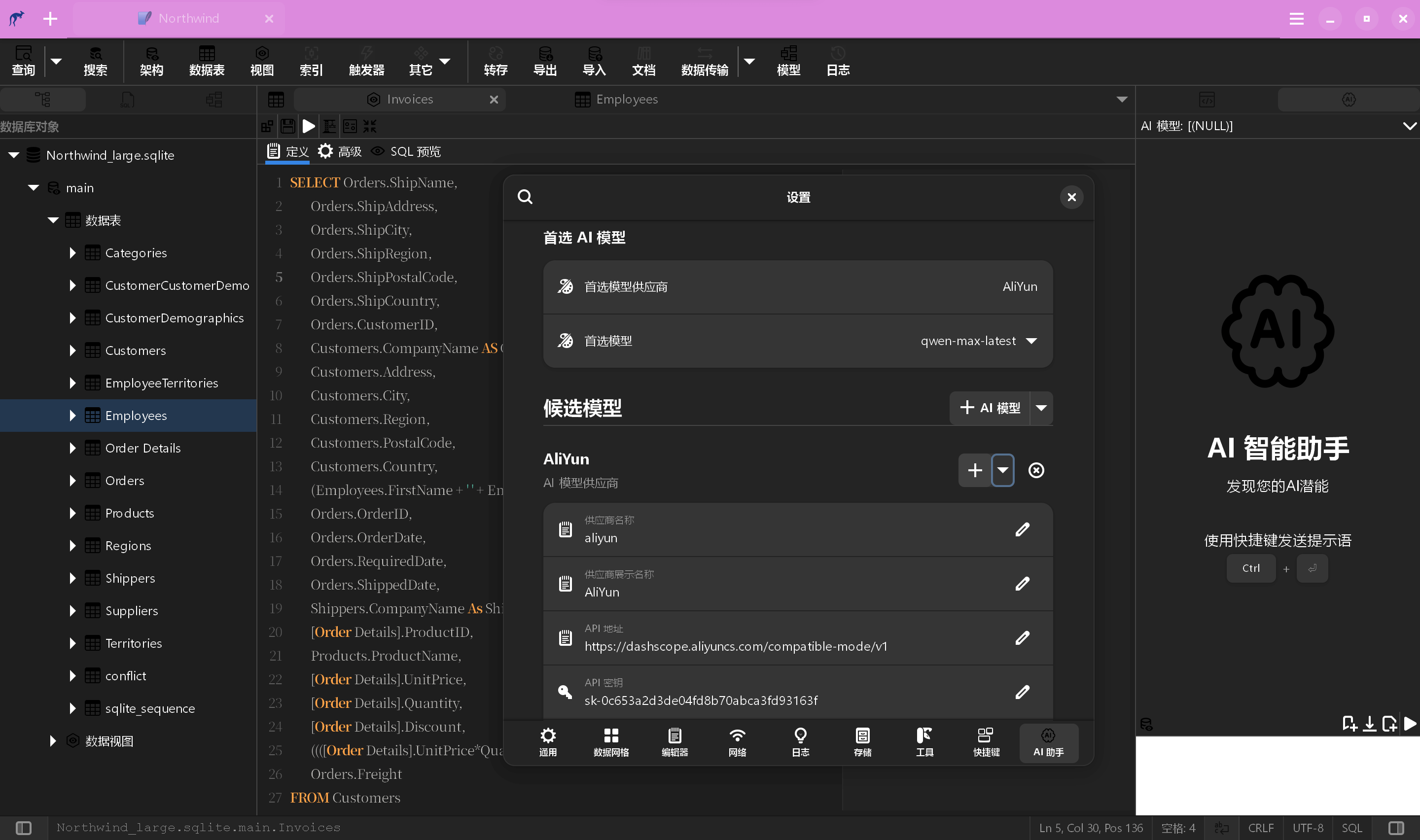The height and width of the screenshot is (840, 1420).
Task: Click the AliYun add (+) button
Action: [x=975, y=470]
